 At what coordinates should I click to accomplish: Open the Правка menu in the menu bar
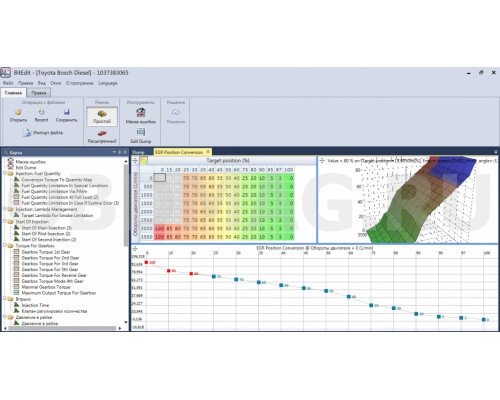pyautogui.click(x=26, y=83)
